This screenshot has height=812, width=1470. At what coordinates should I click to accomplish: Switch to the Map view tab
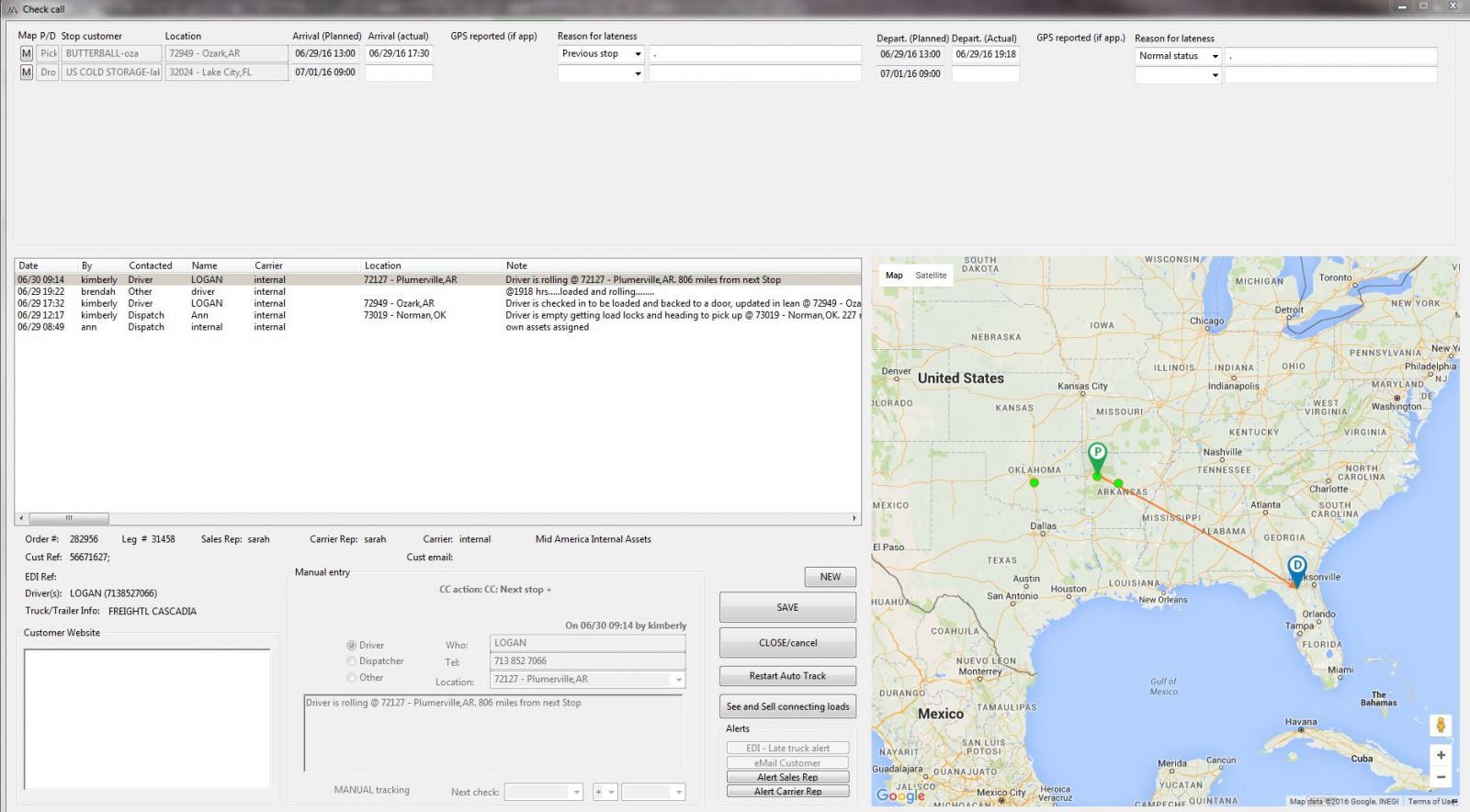tap(894, 276)
